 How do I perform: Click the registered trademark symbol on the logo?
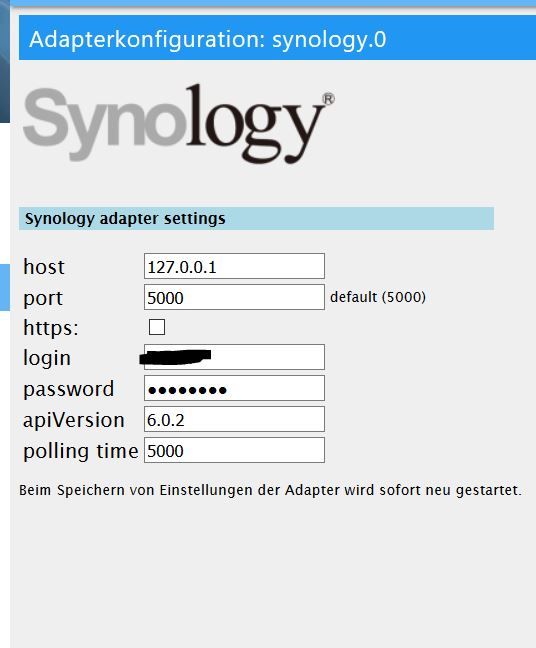click(x=328, y=99)
